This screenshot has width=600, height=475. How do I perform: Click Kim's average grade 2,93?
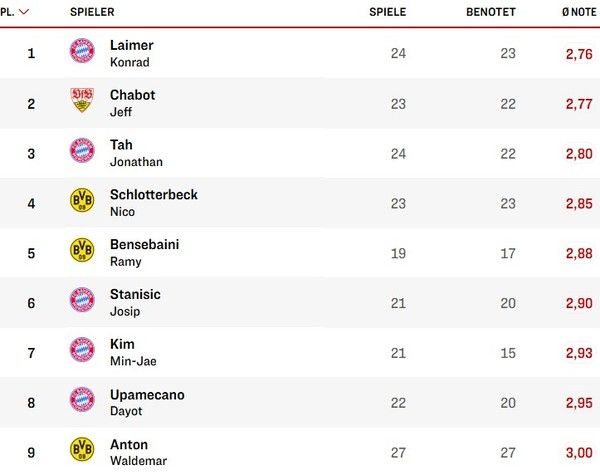578,353
